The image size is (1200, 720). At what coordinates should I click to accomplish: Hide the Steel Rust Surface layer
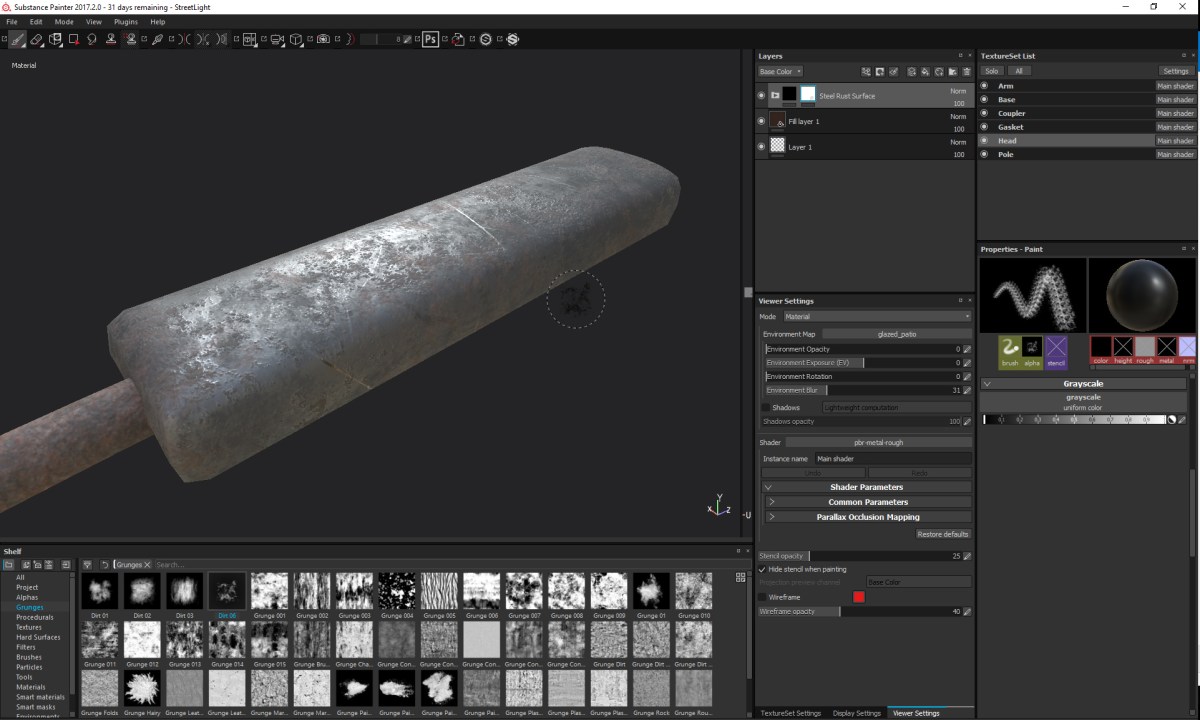click(x=761, y=95)
